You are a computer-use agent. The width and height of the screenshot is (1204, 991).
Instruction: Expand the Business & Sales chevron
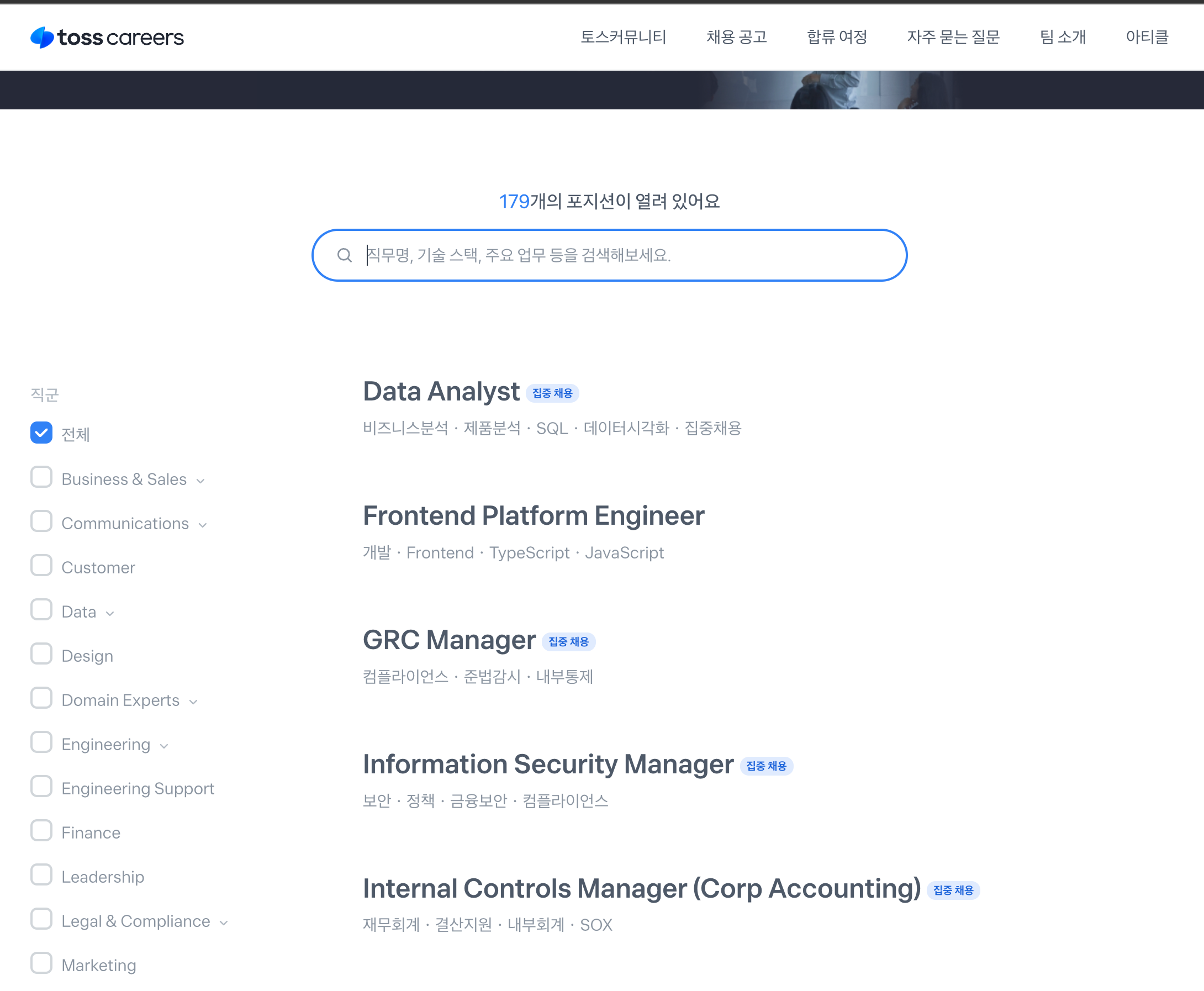click(x=200, y=481)
